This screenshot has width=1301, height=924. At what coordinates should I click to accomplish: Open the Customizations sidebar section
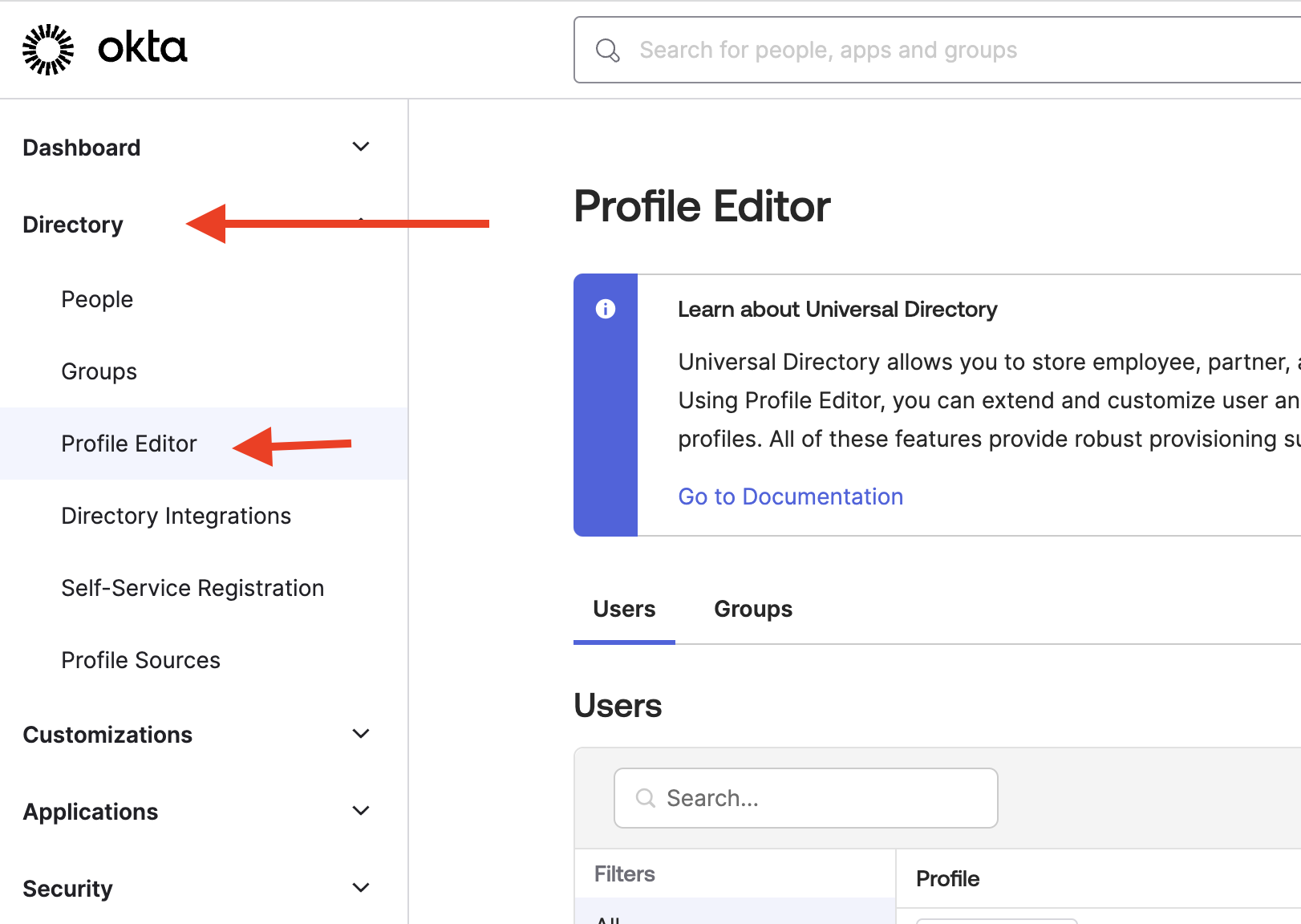tap(107, 735)
